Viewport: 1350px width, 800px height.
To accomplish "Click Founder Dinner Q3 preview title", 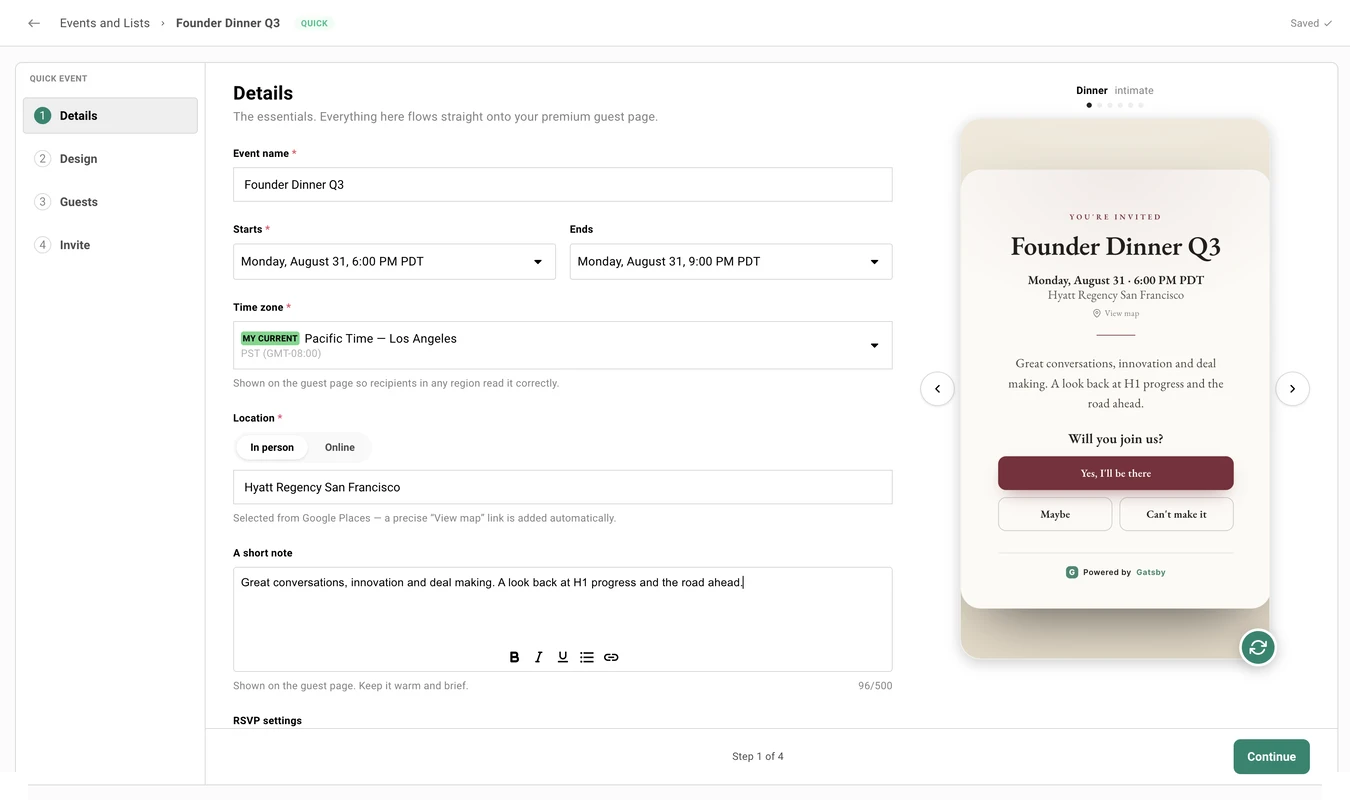I will (x=1115, y=246).
